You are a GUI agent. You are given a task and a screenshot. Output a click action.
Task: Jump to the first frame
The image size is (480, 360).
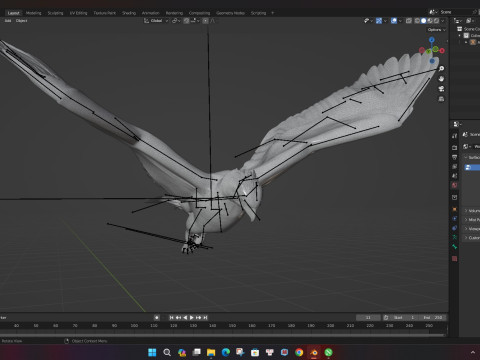(x=171, y=317)
